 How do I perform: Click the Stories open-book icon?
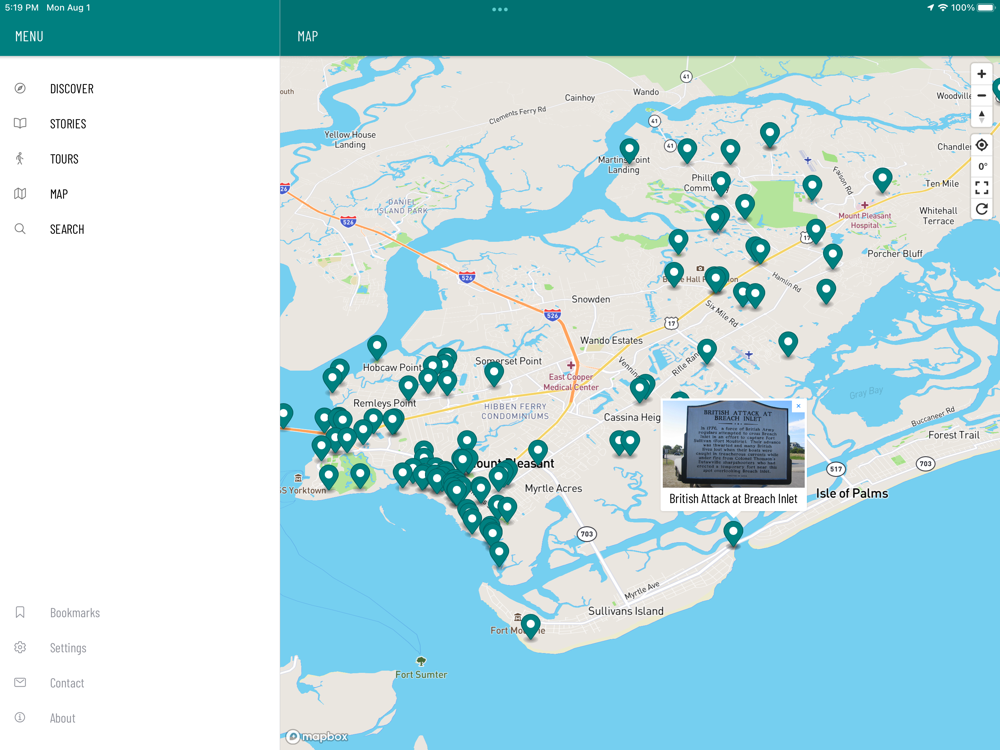tap(20, 123)
